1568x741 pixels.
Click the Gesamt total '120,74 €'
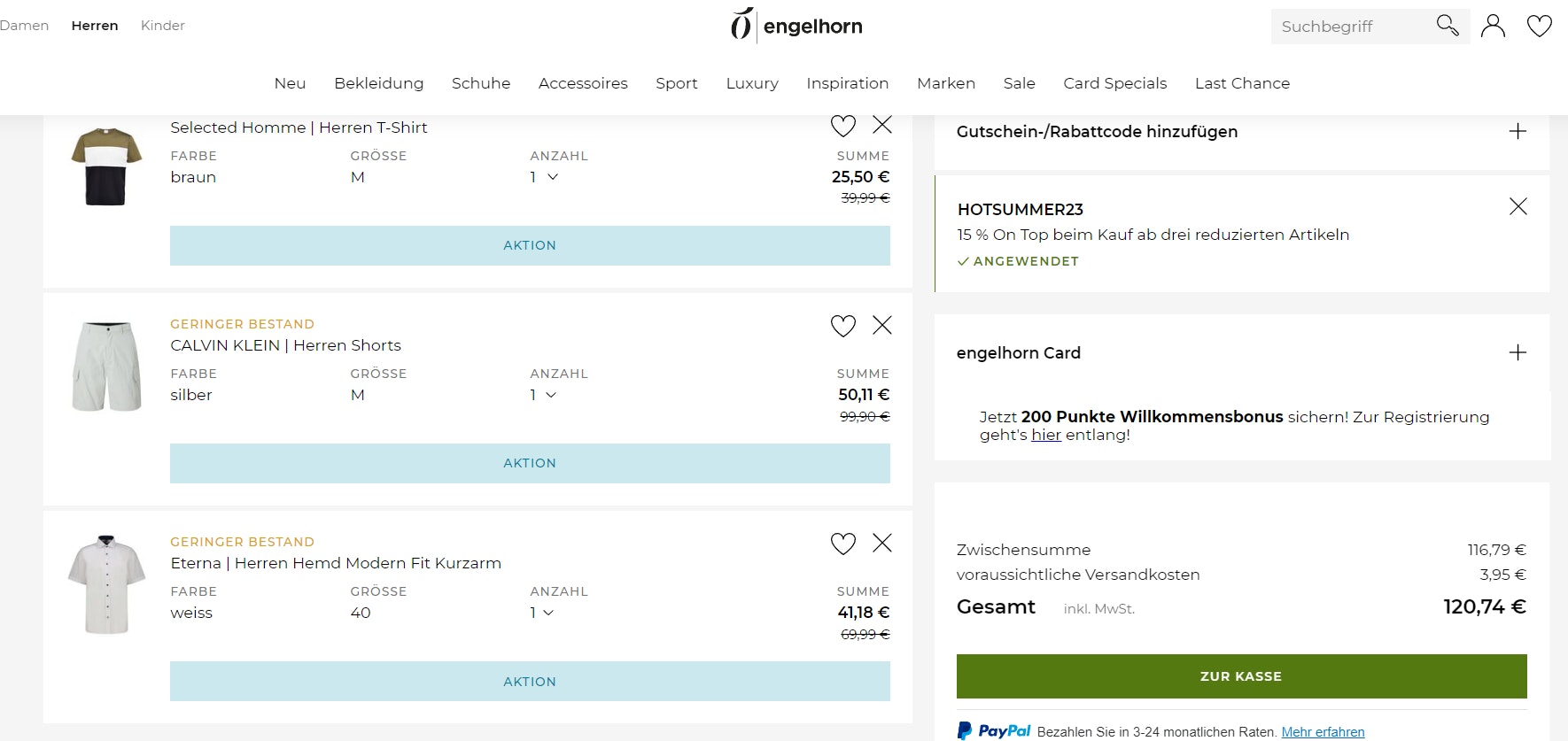(1485, 606)
